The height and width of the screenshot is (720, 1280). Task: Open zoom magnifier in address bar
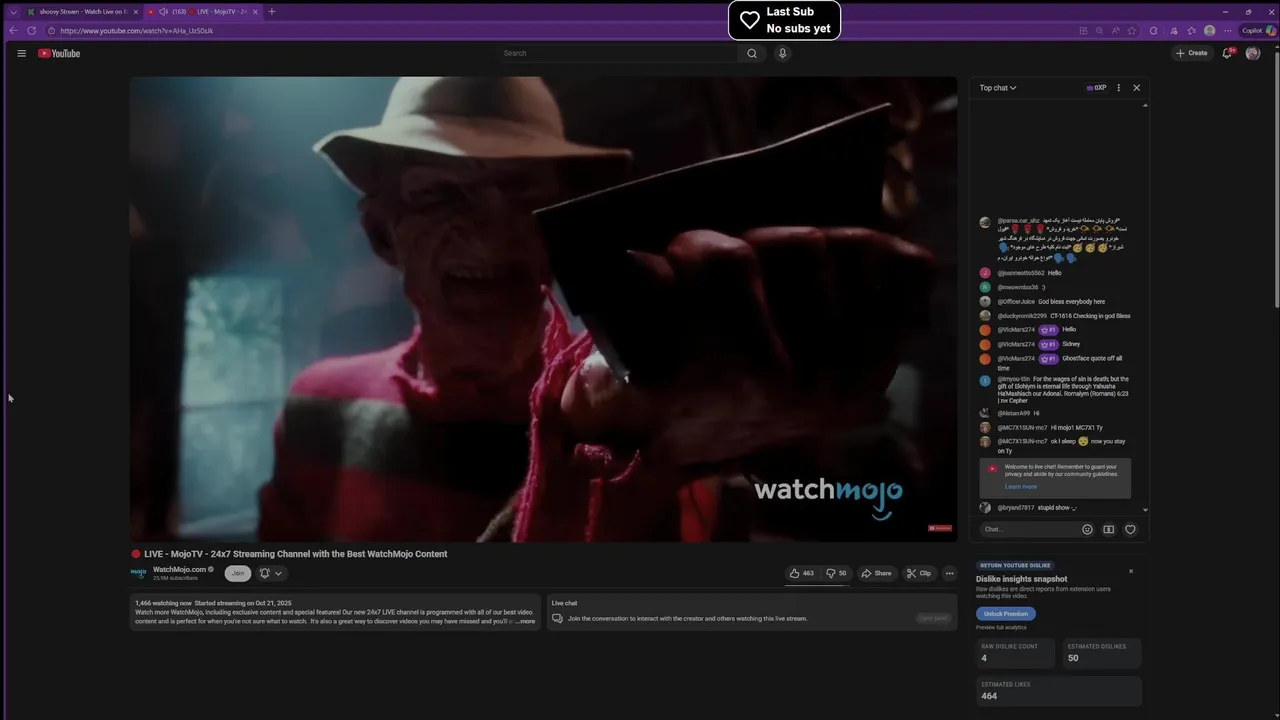[1099, 30]
